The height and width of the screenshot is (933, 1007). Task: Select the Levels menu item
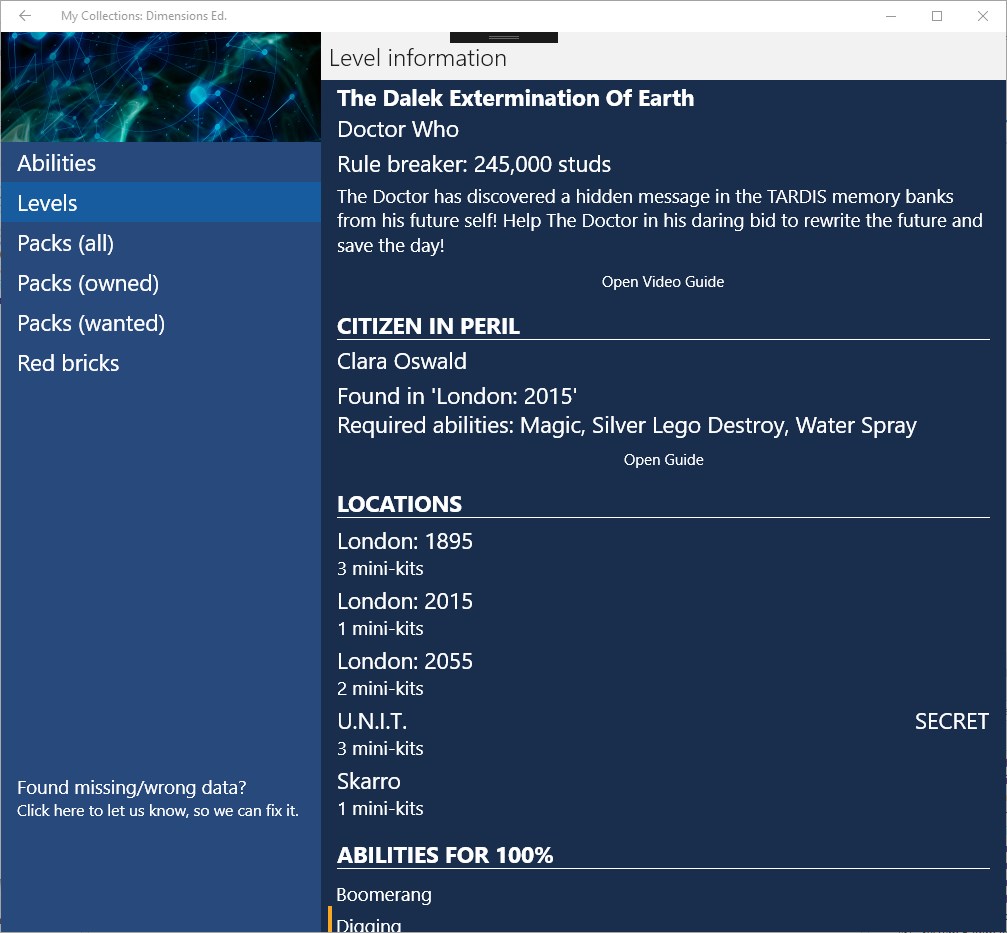pyautogui.click(x=161, y=203)
